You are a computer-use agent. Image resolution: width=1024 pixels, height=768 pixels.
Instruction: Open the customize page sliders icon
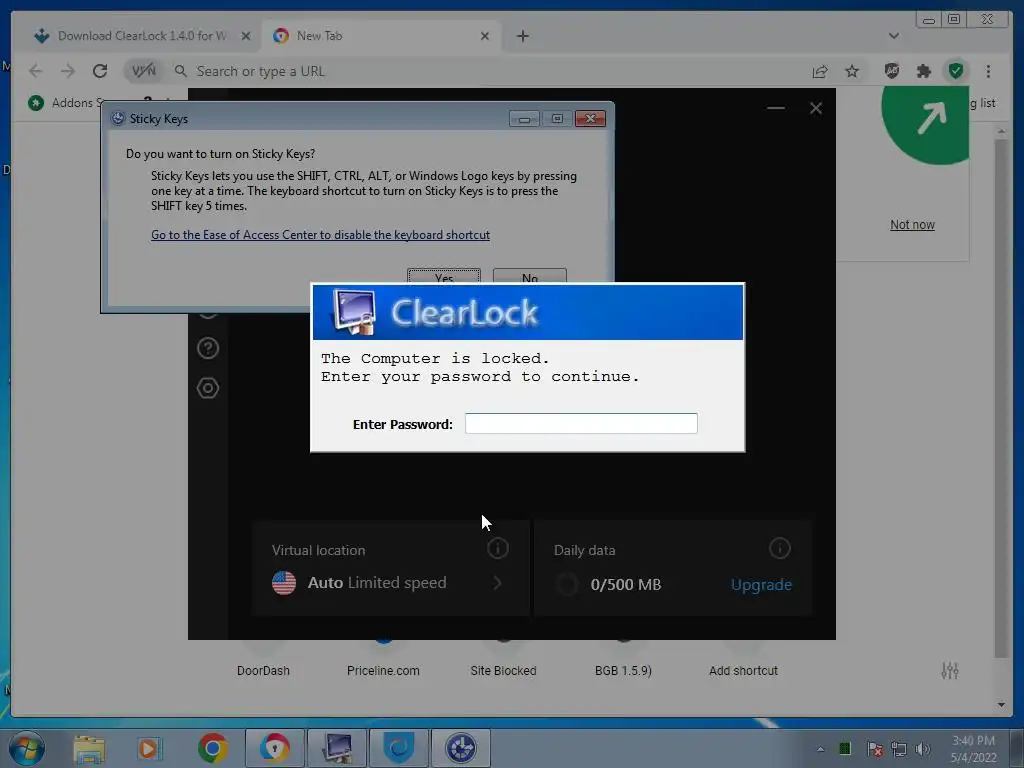point(950,671)
